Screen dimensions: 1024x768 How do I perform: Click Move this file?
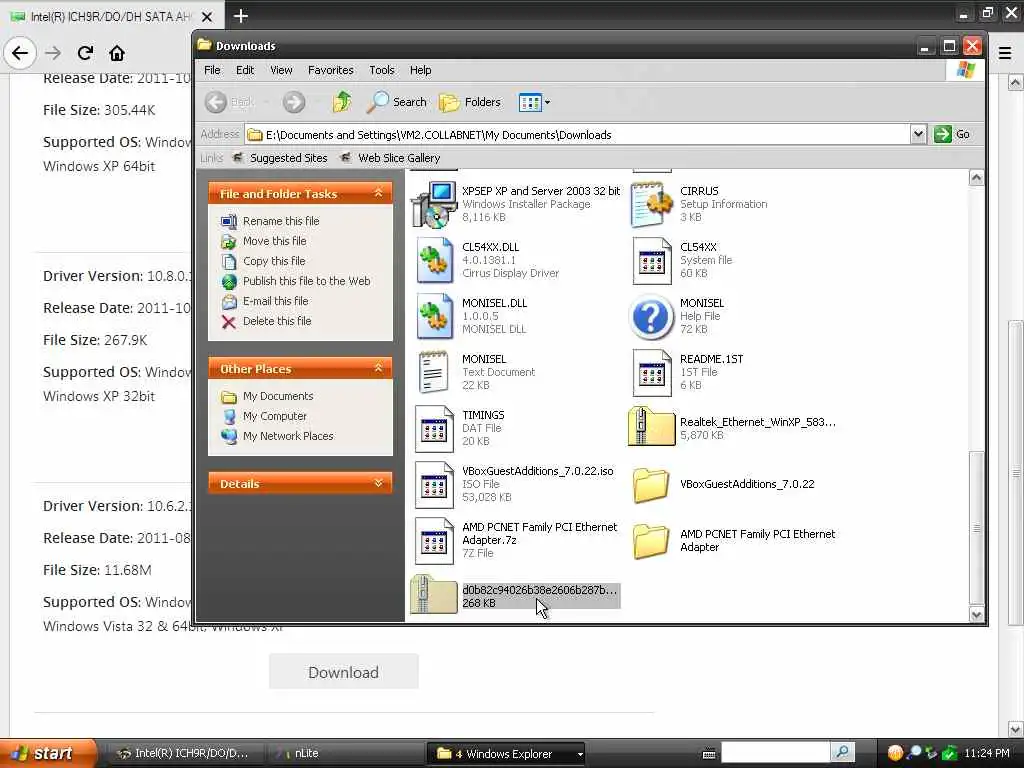pyautogui.click(x=274, y=241)
